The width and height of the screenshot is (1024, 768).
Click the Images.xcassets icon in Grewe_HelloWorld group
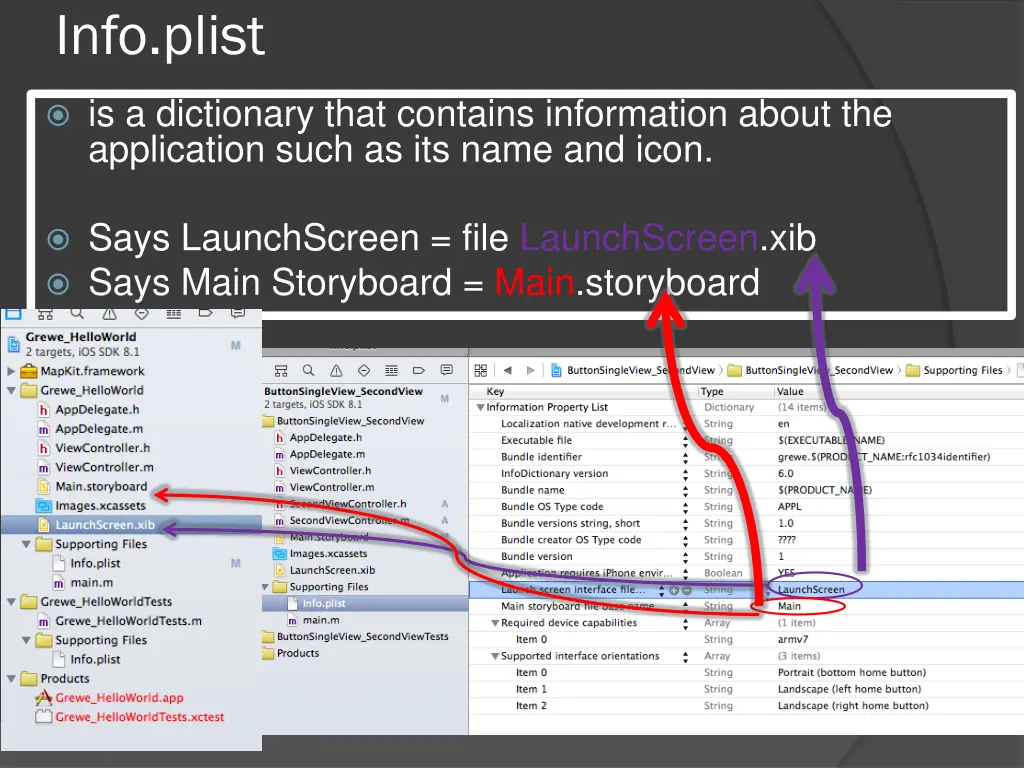(x=44, y=505)
